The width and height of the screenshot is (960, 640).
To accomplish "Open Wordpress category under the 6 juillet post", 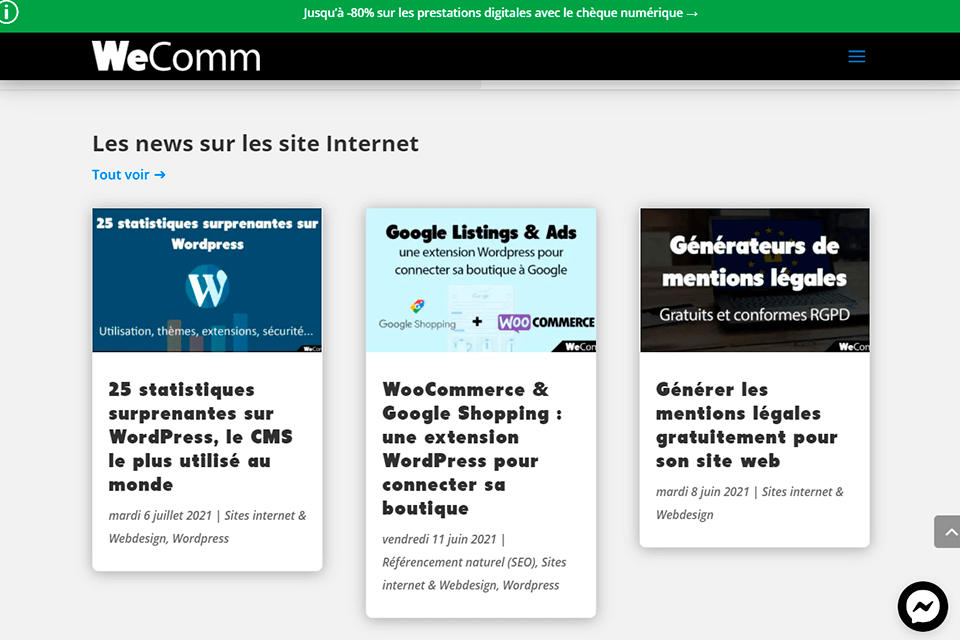I will pos(200,538).
